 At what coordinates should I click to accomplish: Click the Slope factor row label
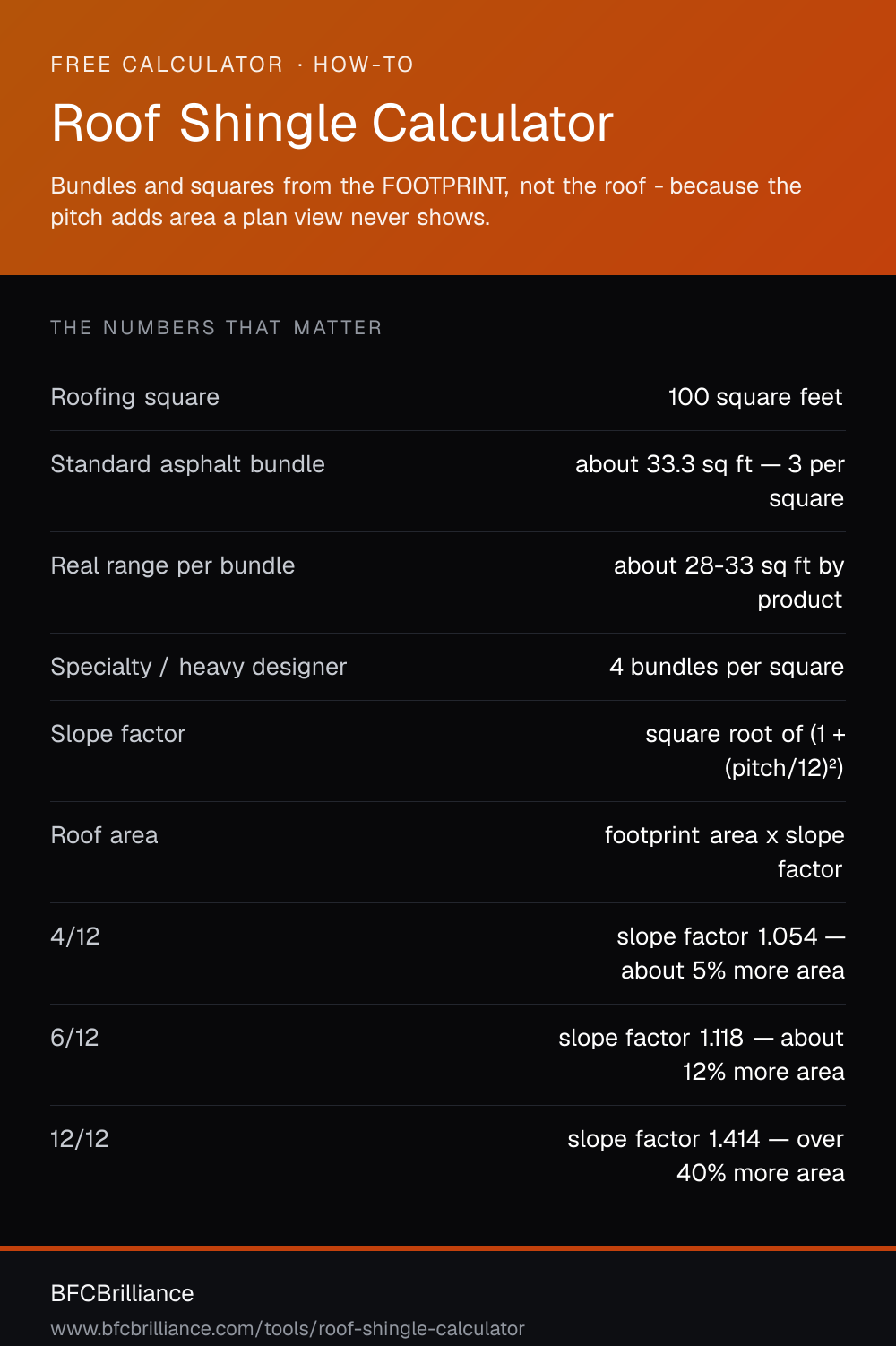coord(118,734)
